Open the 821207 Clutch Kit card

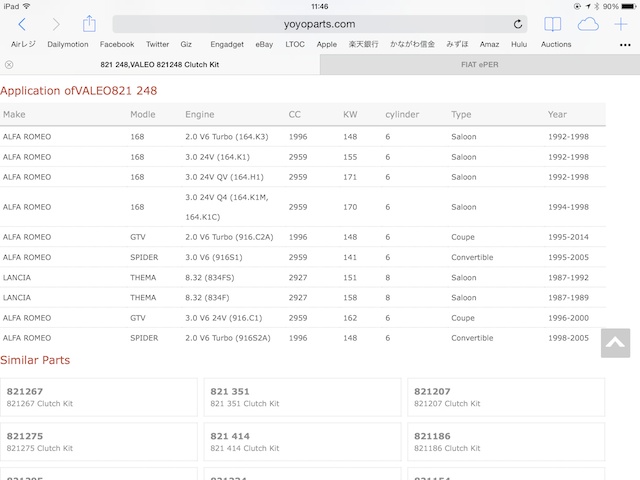506,397
